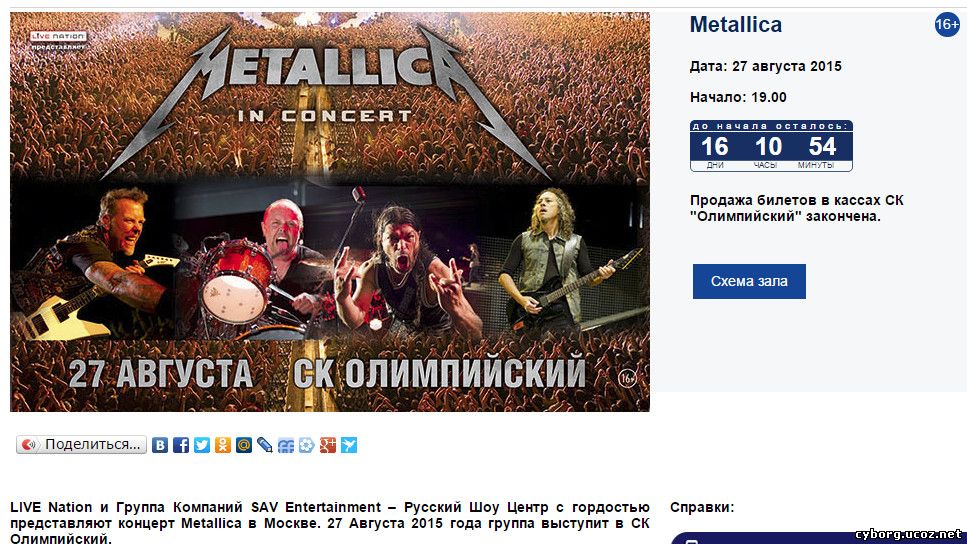
Task: Share via the LiveJournal pencil icon
Action: point(265,445)
